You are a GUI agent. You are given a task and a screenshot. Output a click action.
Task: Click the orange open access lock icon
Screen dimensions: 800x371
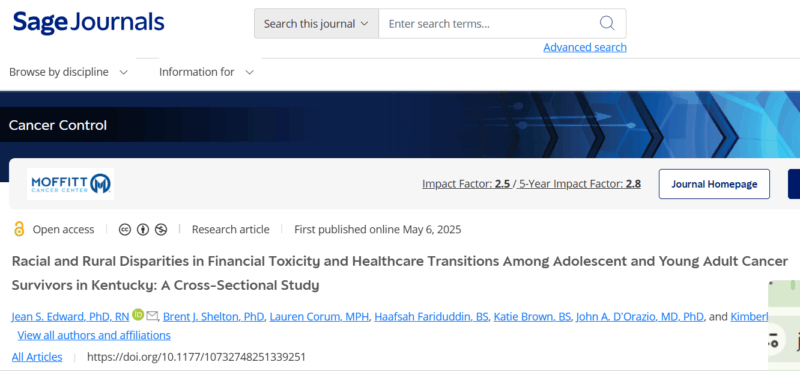[19, 229]
